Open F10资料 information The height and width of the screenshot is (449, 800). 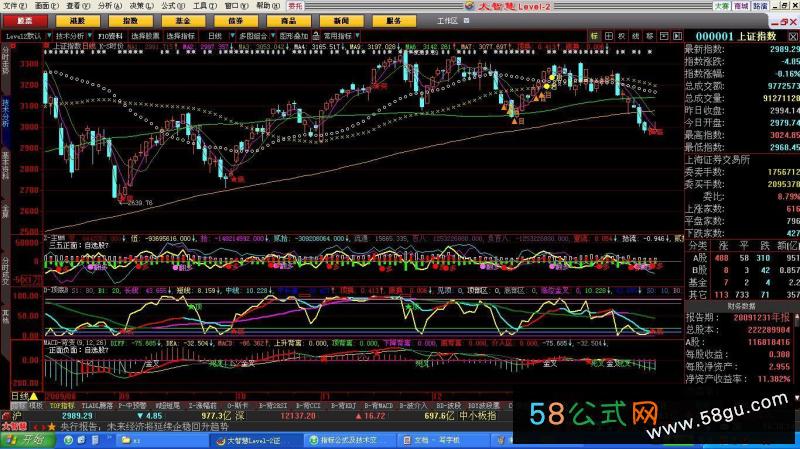pyautogui.click(x=110, y=36)
